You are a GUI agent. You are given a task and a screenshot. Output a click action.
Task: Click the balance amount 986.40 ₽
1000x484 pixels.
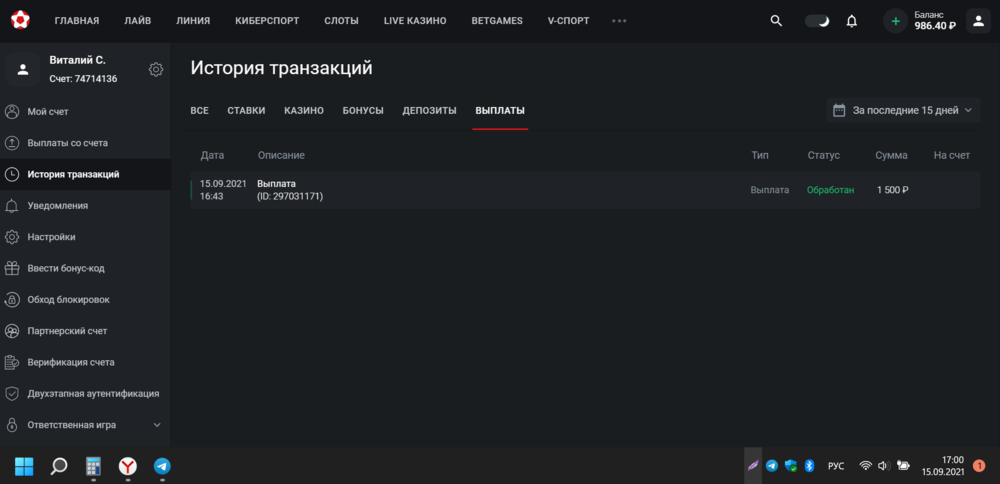(x=935, y=26)
